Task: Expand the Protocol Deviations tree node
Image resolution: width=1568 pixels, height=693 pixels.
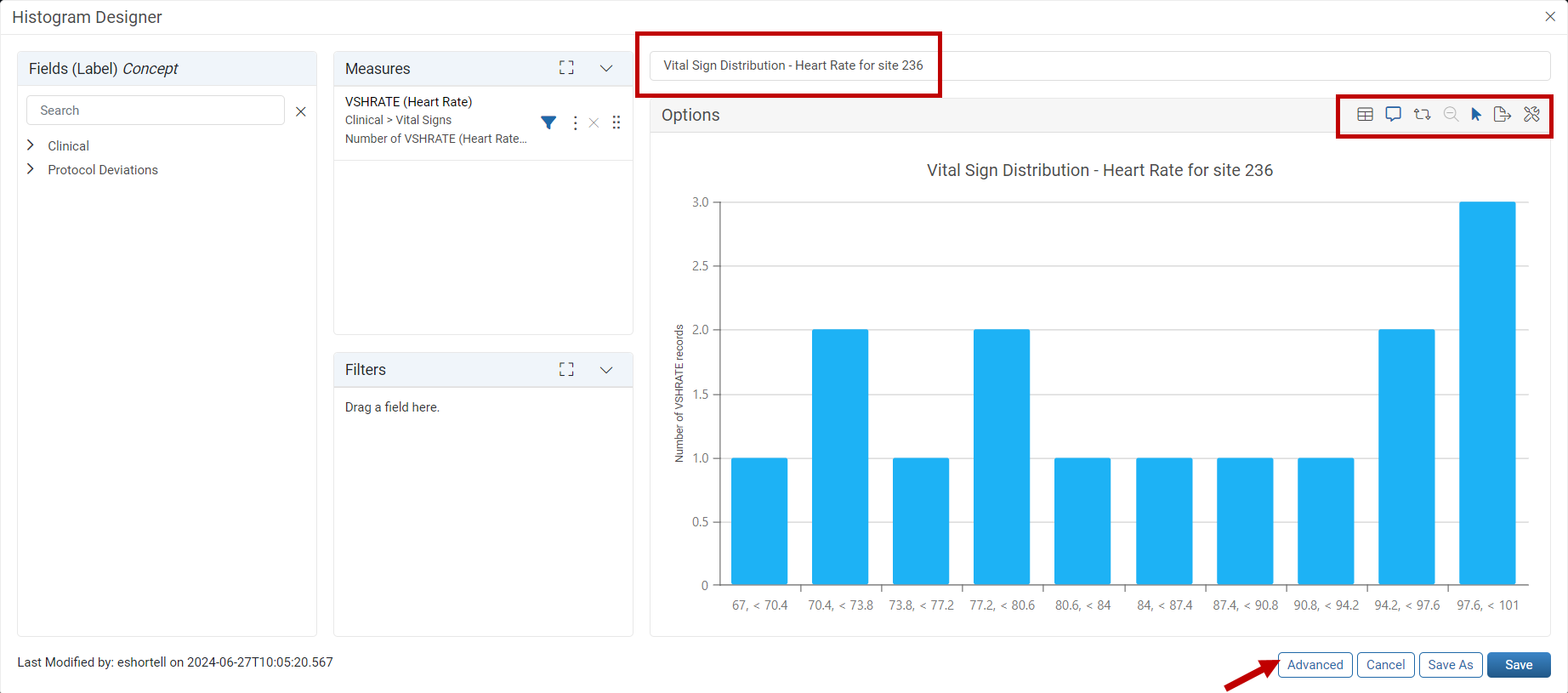Action: (31, 169)
